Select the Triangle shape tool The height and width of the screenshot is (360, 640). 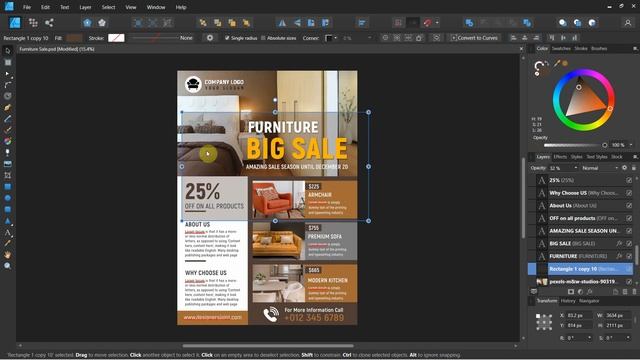click(x=7, y=221)
